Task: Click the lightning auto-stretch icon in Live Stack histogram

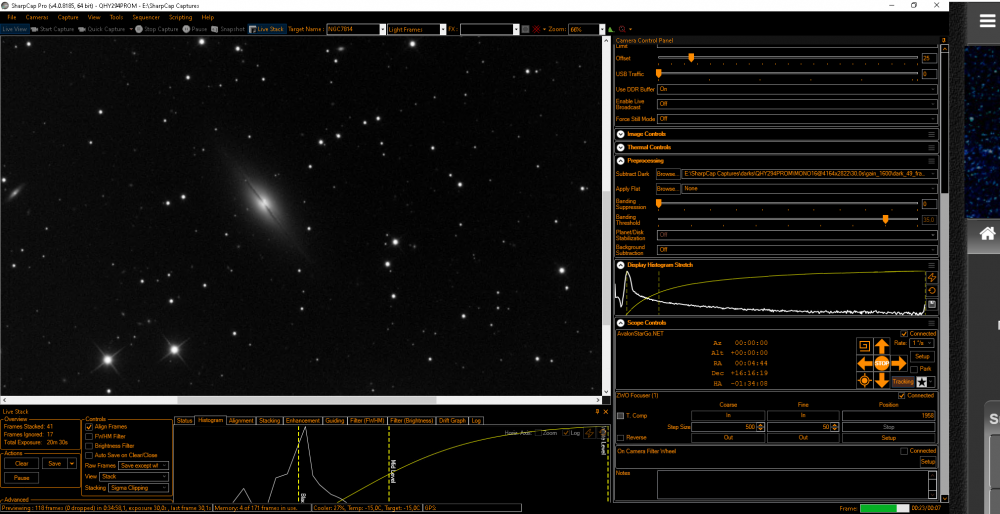Action: coord(589,433)
